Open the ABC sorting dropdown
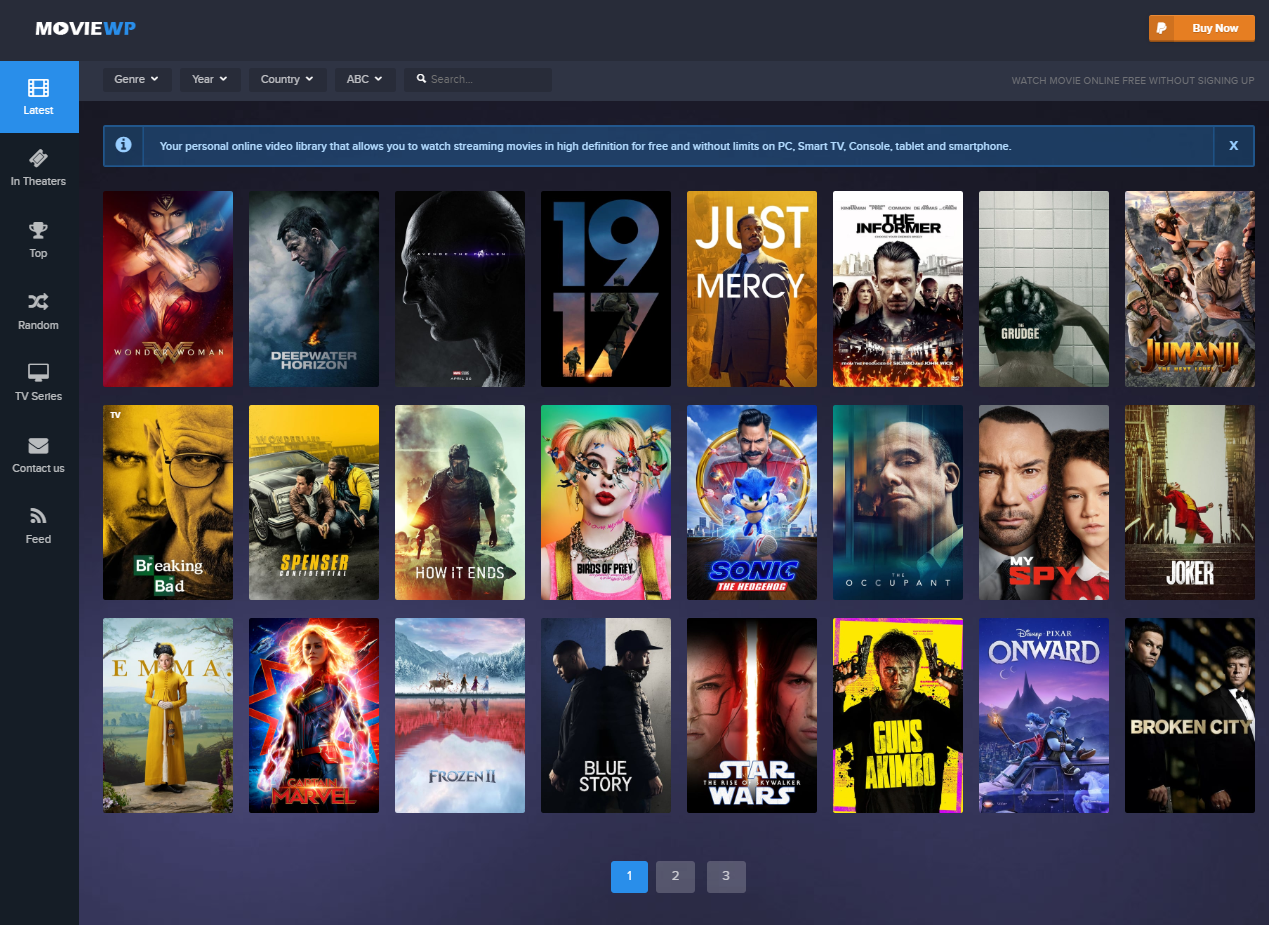Viewport: 1269px width, 925px height. coord(365,79)
